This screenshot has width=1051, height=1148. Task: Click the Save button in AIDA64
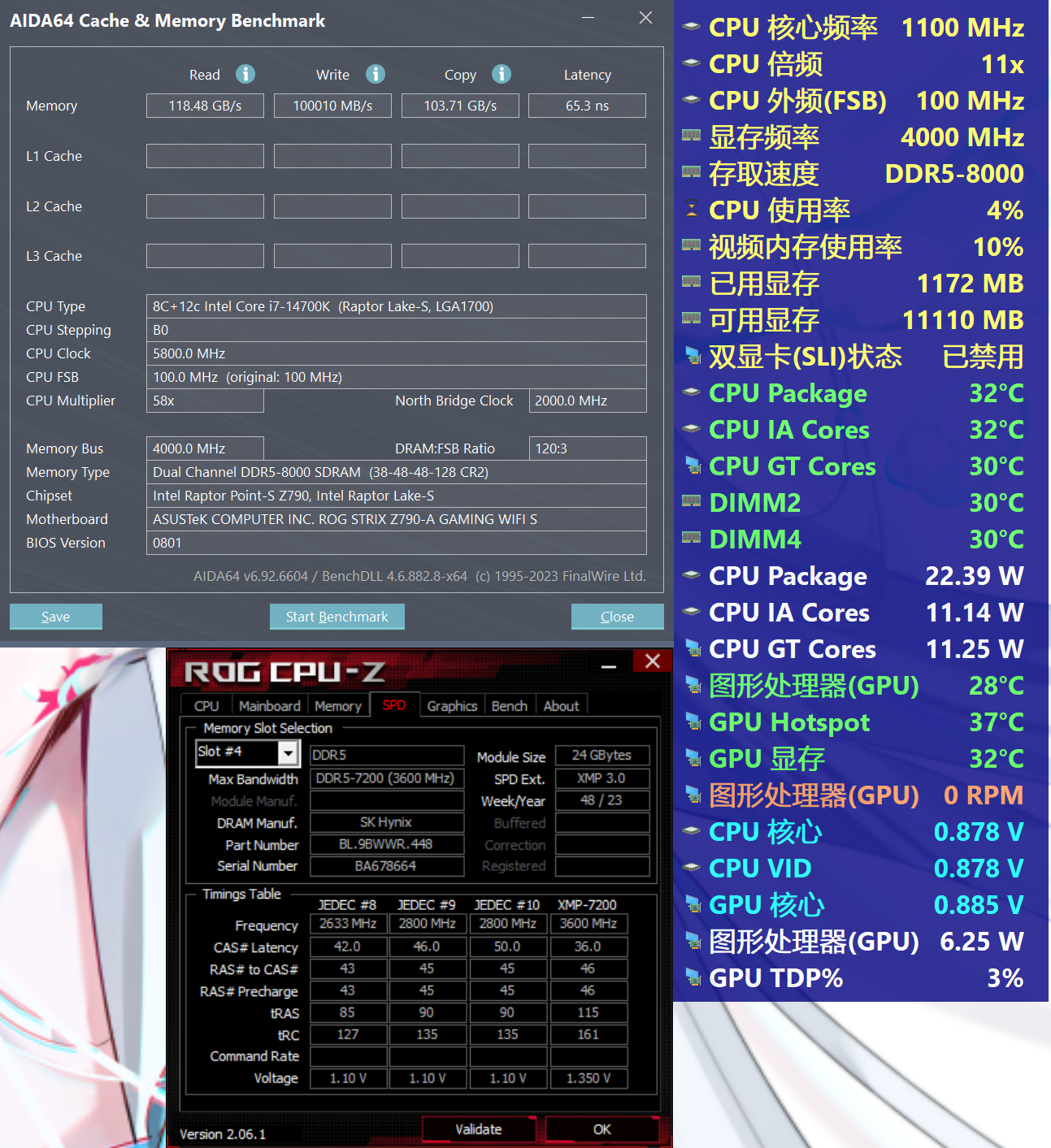point(55,616)
